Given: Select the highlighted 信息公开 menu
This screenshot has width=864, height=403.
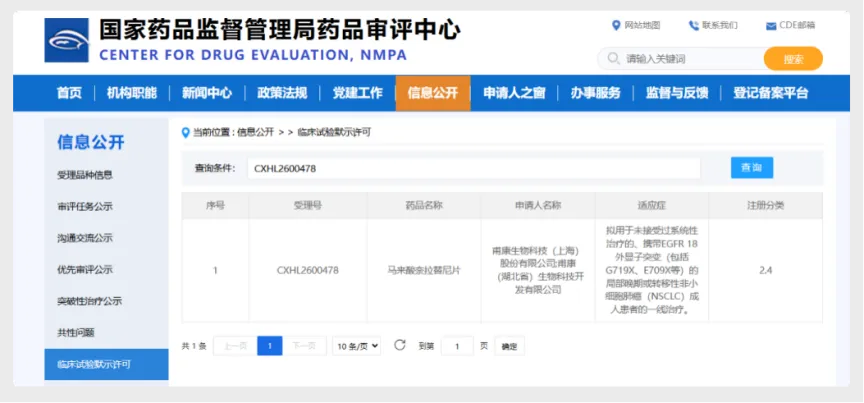Looking at the screenshot, I should coord(433,93).
